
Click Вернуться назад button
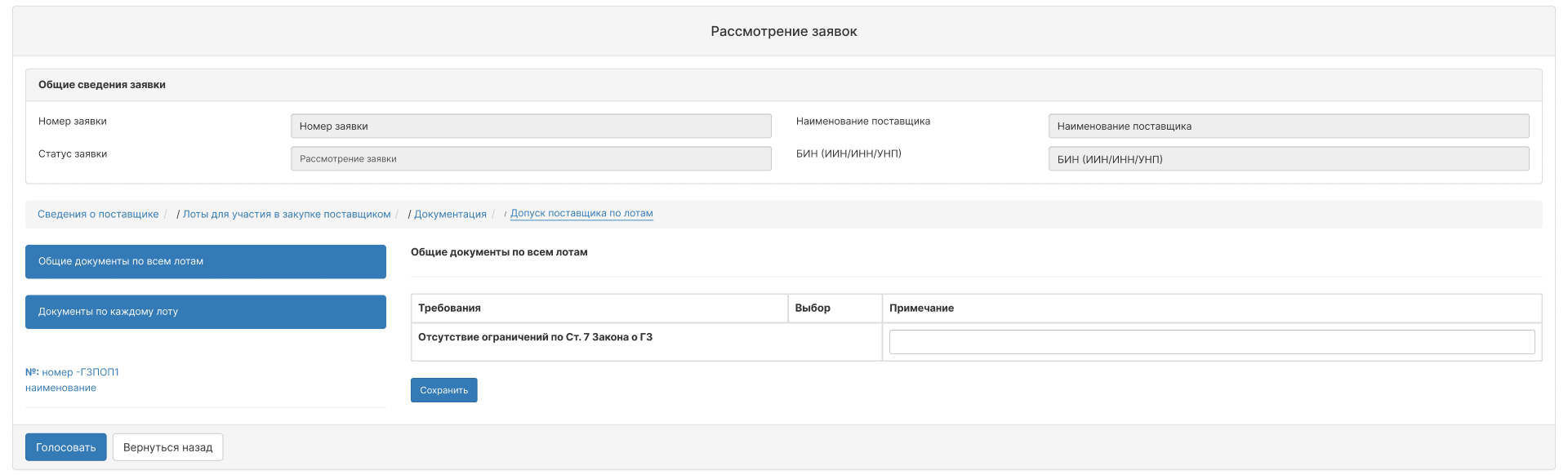click(168, 447)
